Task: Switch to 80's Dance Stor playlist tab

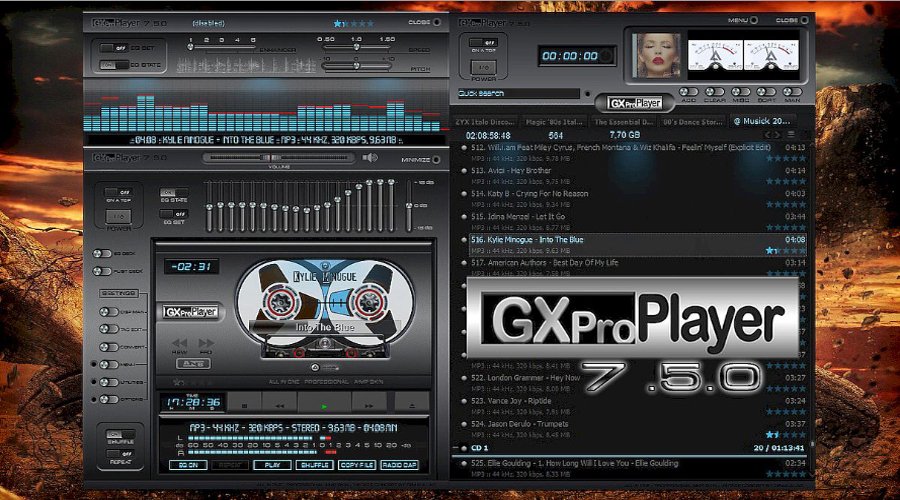Action: click(693, 122)
